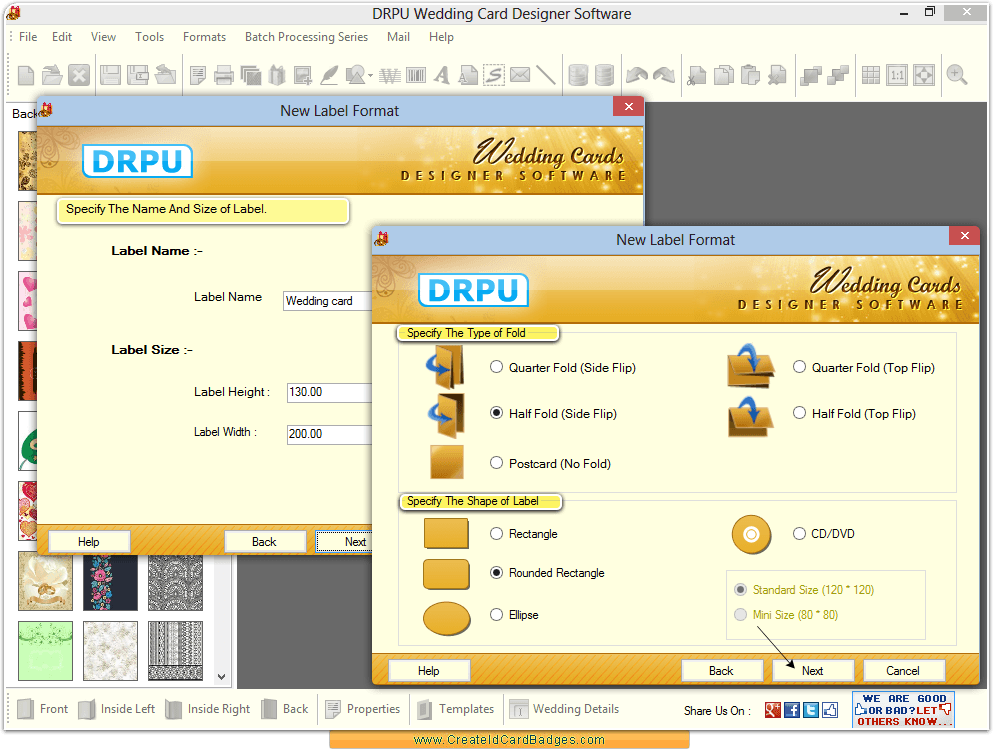Click the Label Height input field
Image resolution: width=993 pixels, height=750 pixels.
[329, 392]
